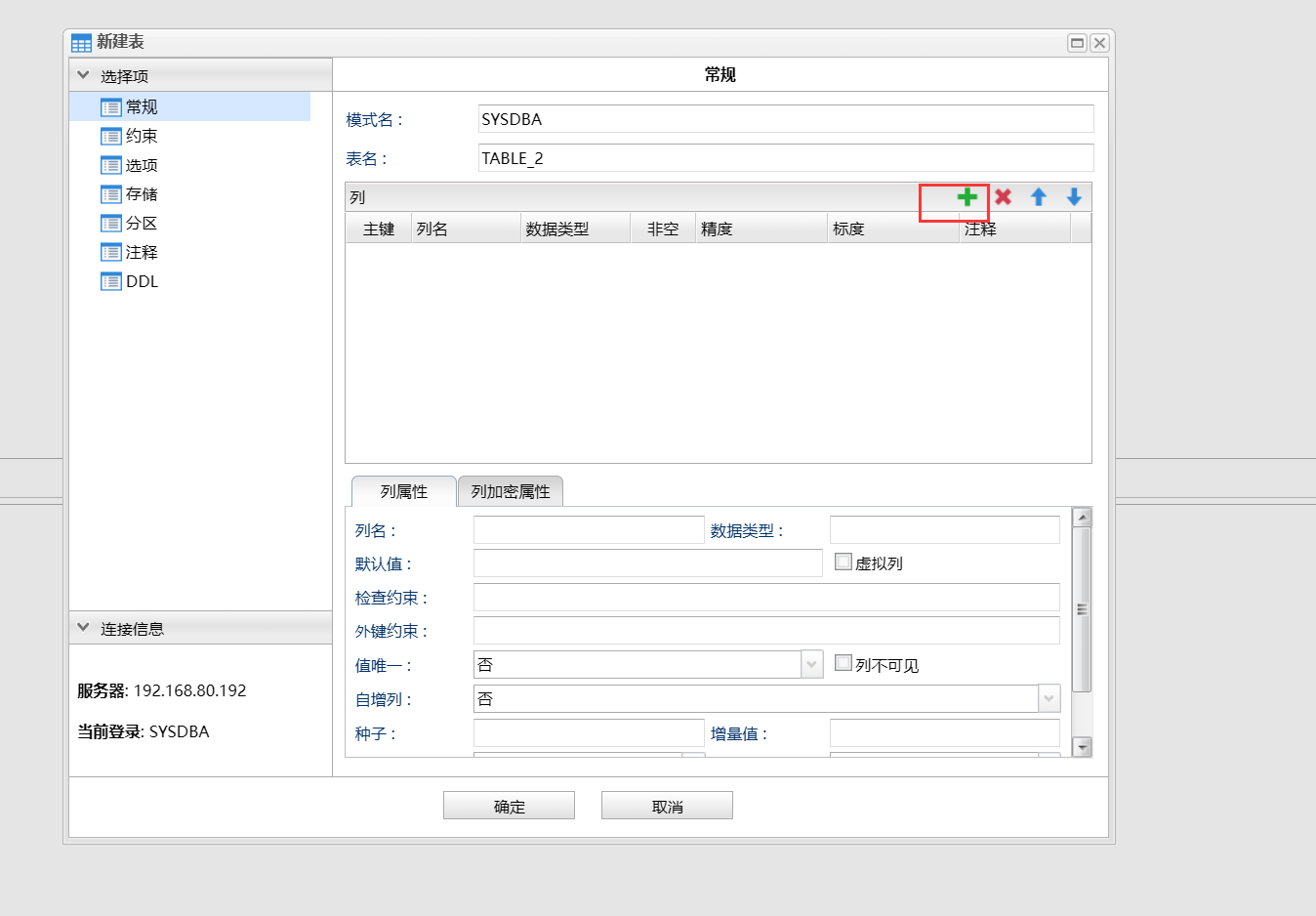Click the table icon in the 新建表 title bar

(x=81, y=42)
